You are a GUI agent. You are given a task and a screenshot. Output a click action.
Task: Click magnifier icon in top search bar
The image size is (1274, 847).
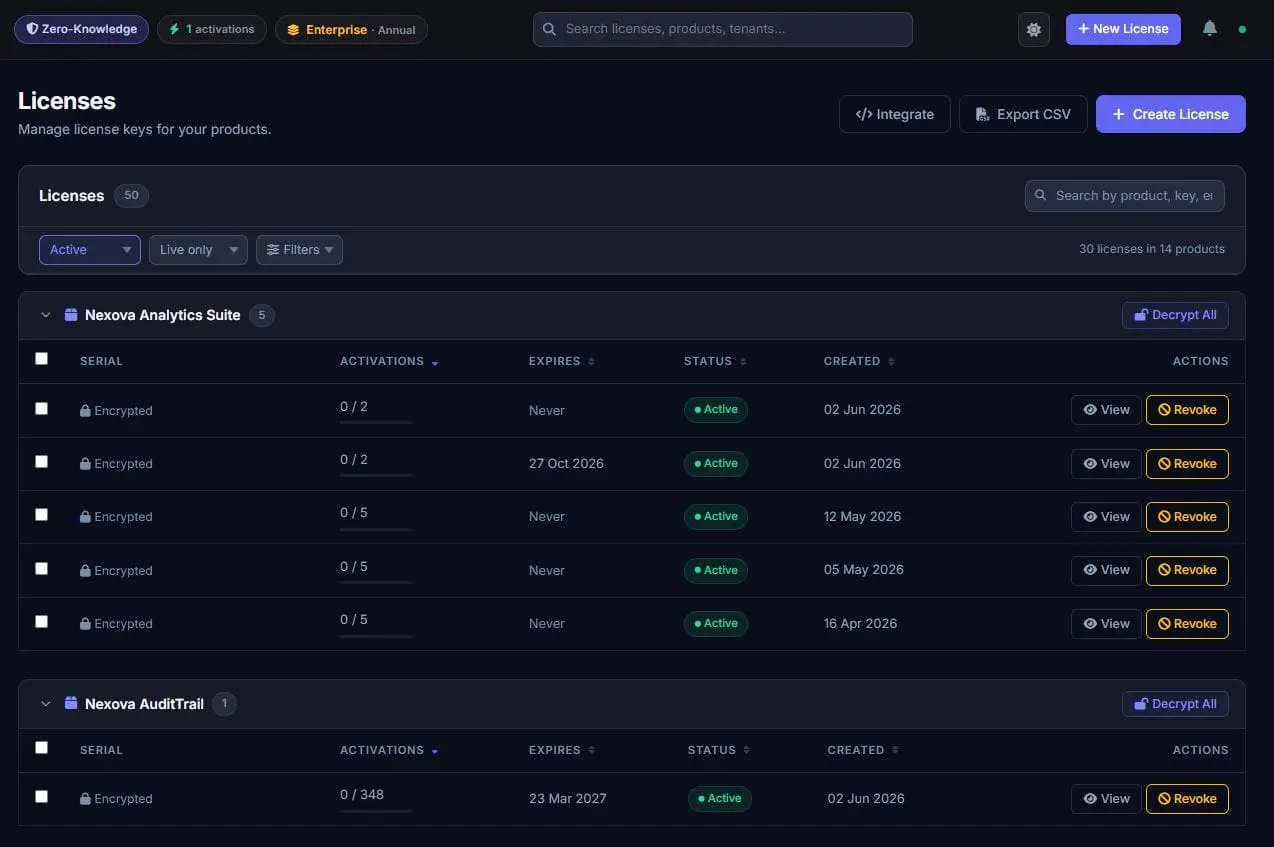[549, 30]
